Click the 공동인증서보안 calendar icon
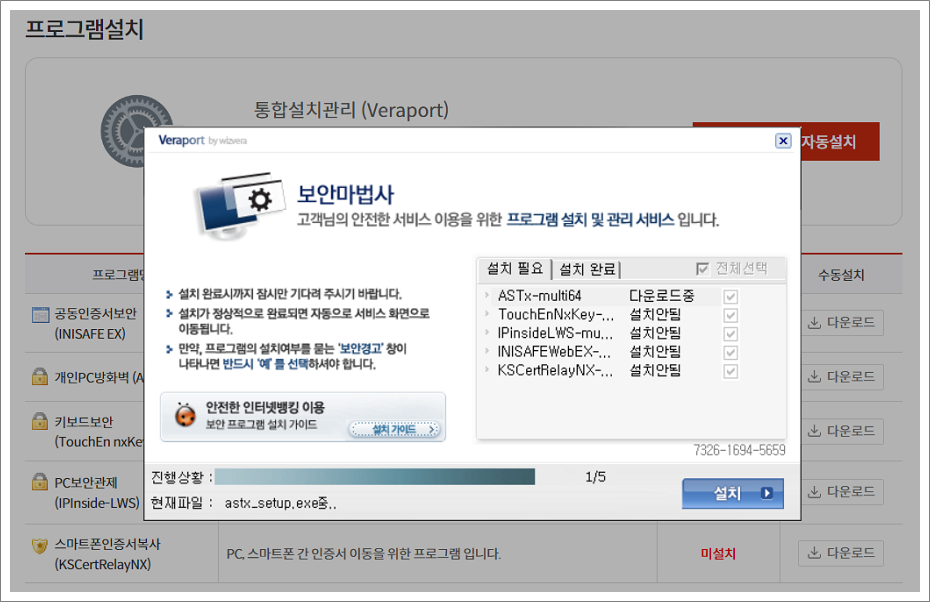 (40, 314)
